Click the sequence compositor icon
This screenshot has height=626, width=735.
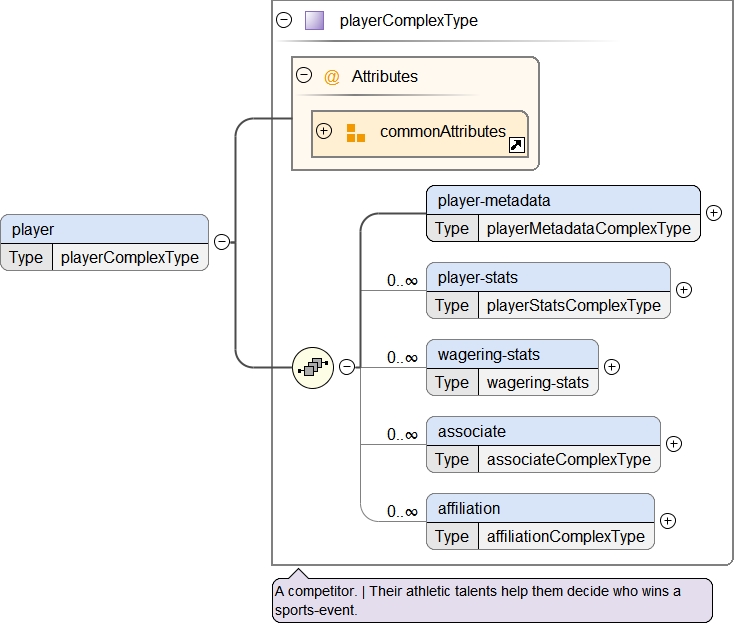(x=312, y=367)
